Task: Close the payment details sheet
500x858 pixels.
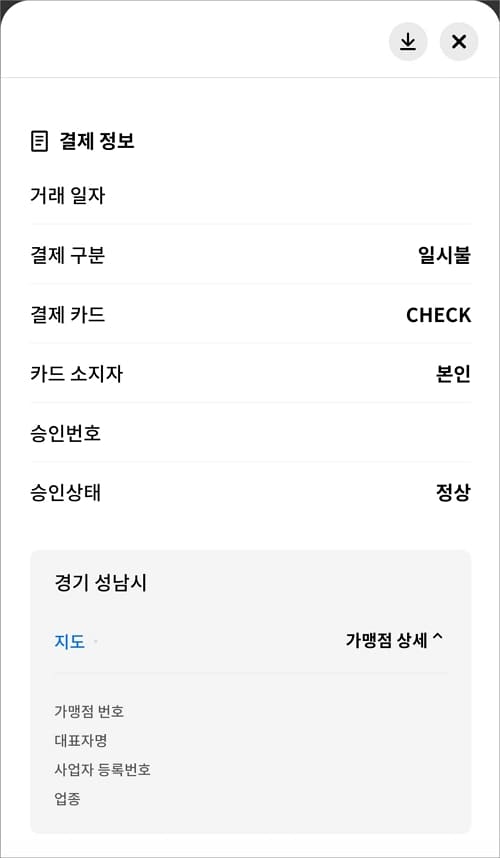Action: point(459,42)
